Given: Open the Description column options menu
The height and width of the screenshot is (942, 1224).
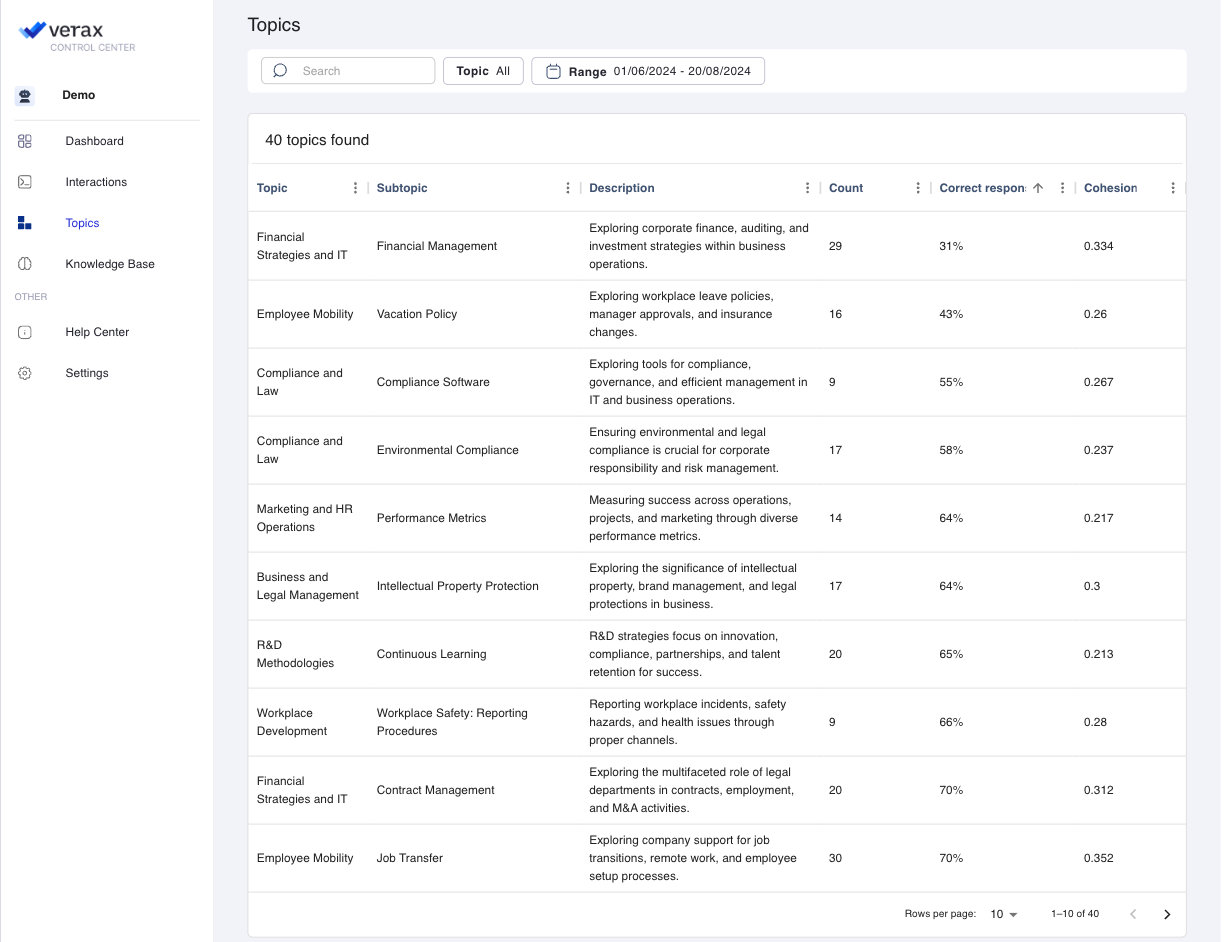Looking at the screenshot, I should click(x=808, y=188).
